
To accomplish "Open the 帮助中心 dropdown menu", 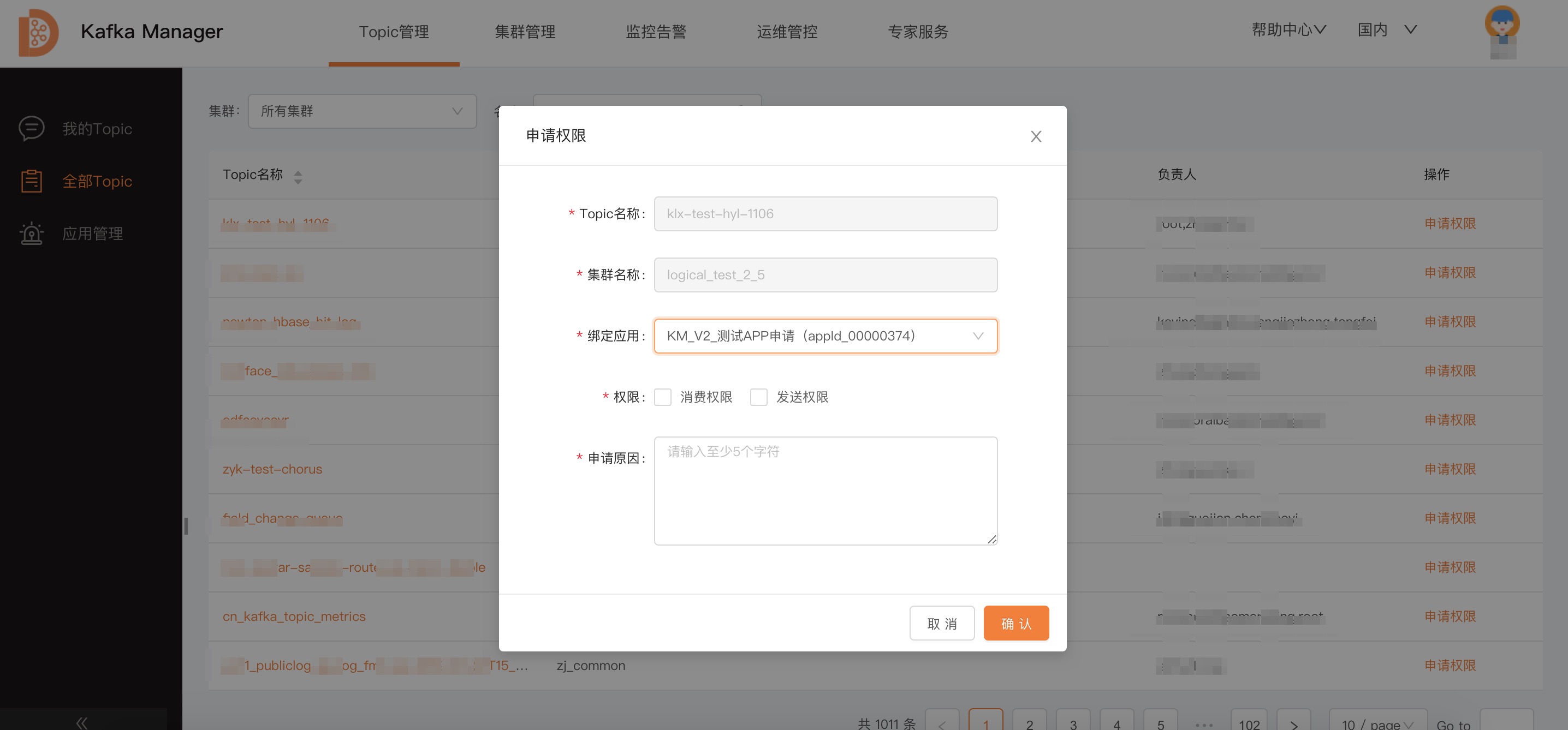I will coord(1288,30).
